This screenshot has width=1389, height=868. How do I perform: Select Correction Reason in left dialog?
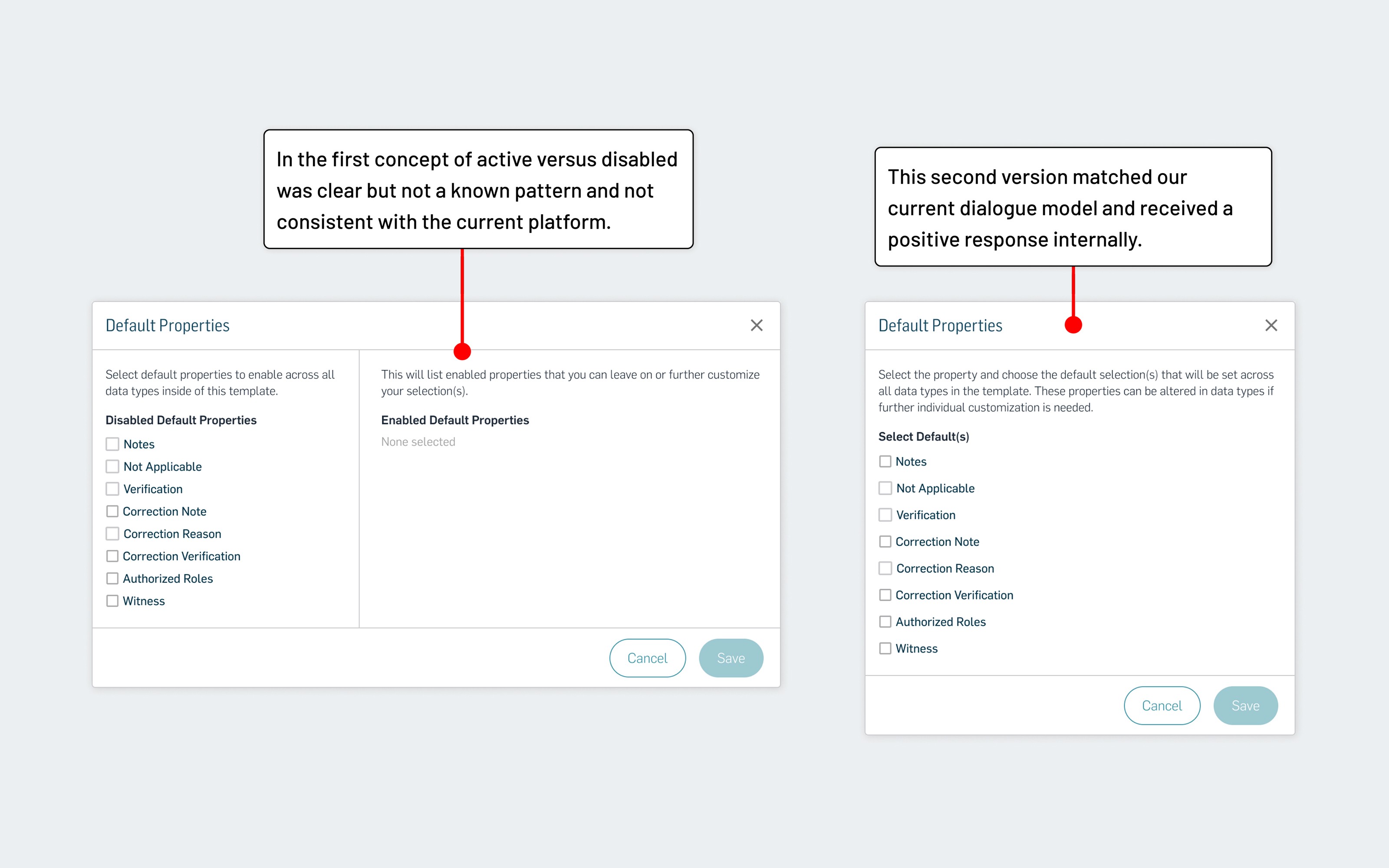tap(112, 534)
